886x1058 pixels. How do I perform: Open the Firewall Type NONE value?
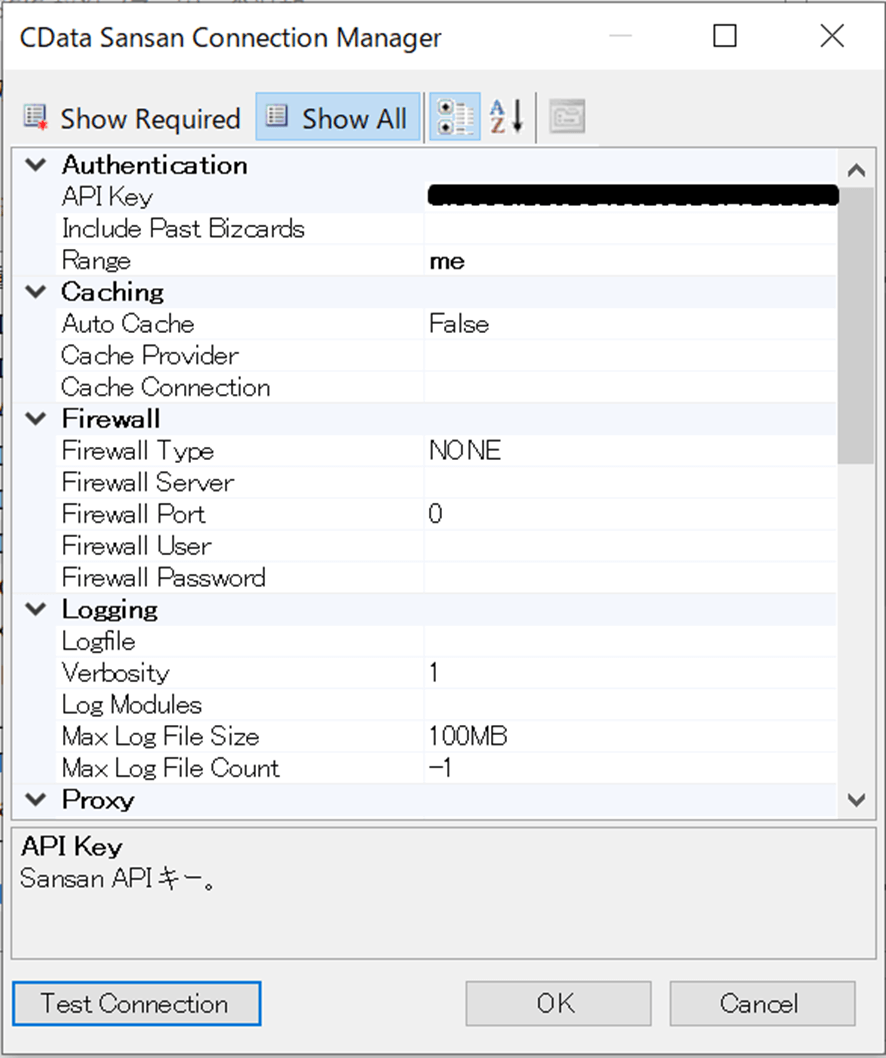(630, 451)
